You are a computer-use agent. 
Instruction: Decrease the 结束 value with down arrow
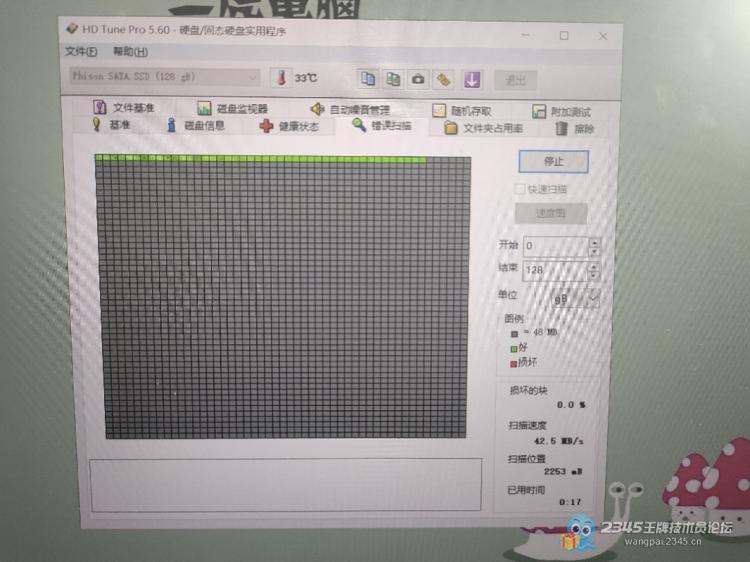click(x=593, y=275)
